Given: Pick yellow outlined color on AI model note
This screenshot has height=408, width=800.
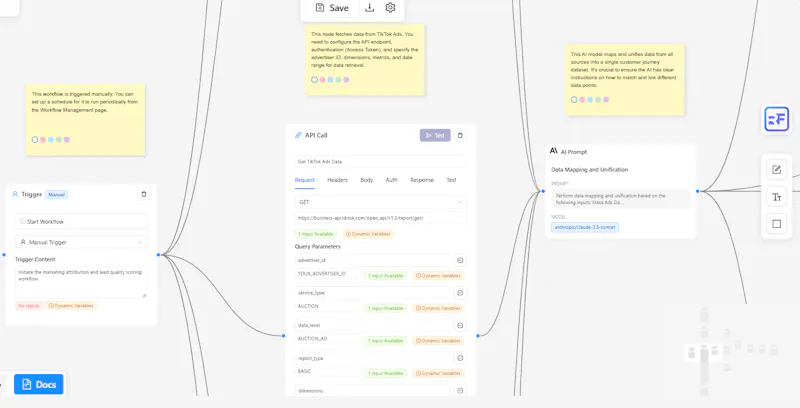Looking at the screenshot, I should click(574, 99).
